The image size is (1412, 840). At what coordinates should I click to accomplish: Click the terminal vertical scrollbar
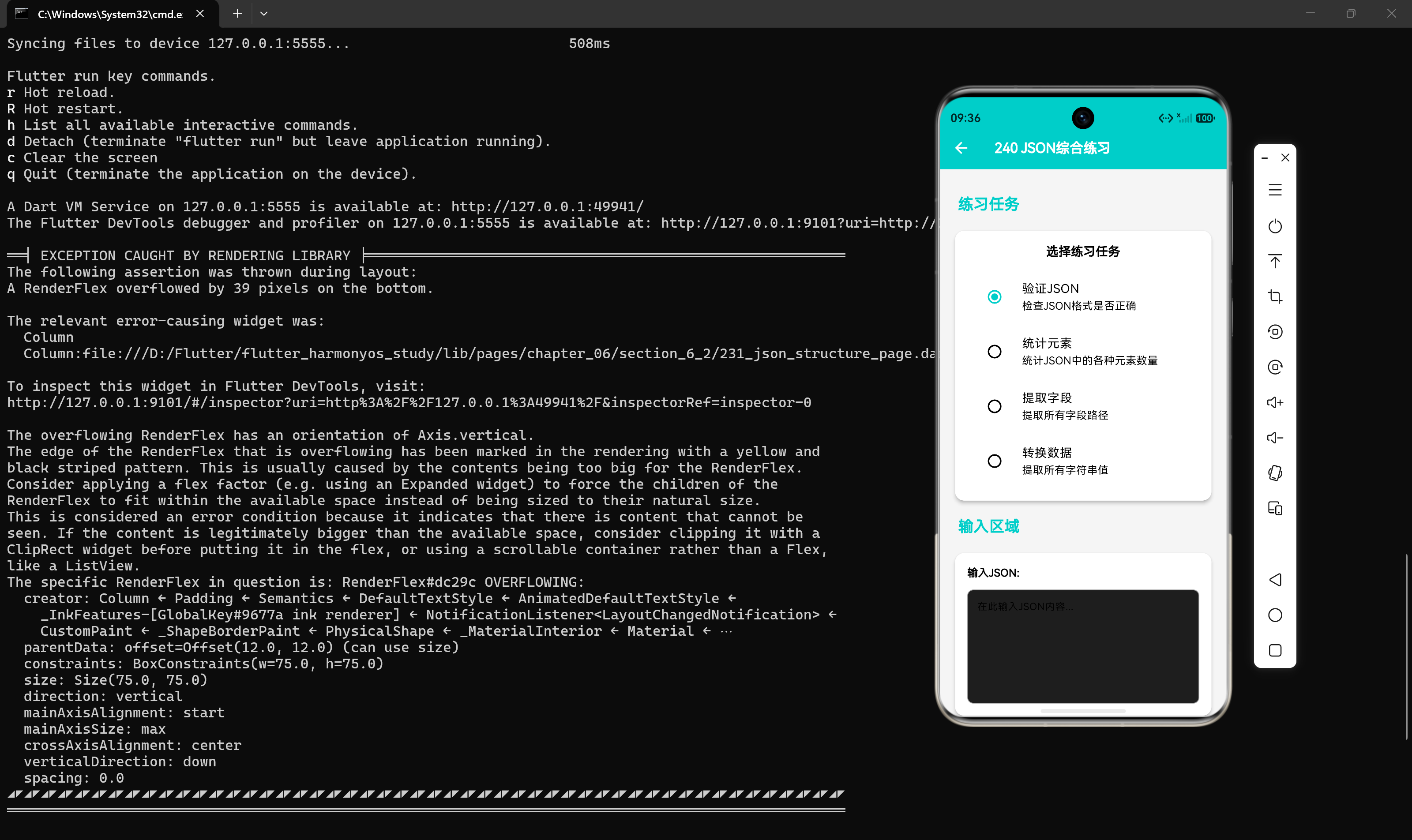pyautogui.click(x=1406, y=647)
